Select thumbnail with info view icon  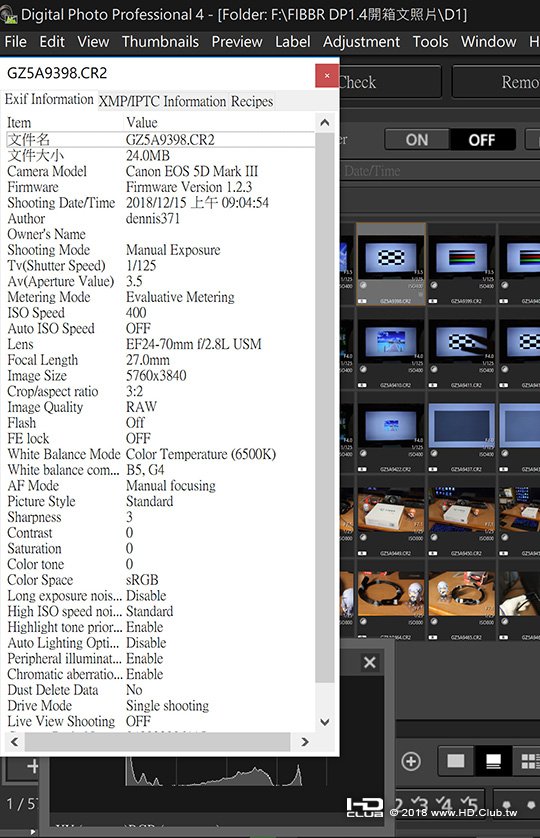pos(493,761)
